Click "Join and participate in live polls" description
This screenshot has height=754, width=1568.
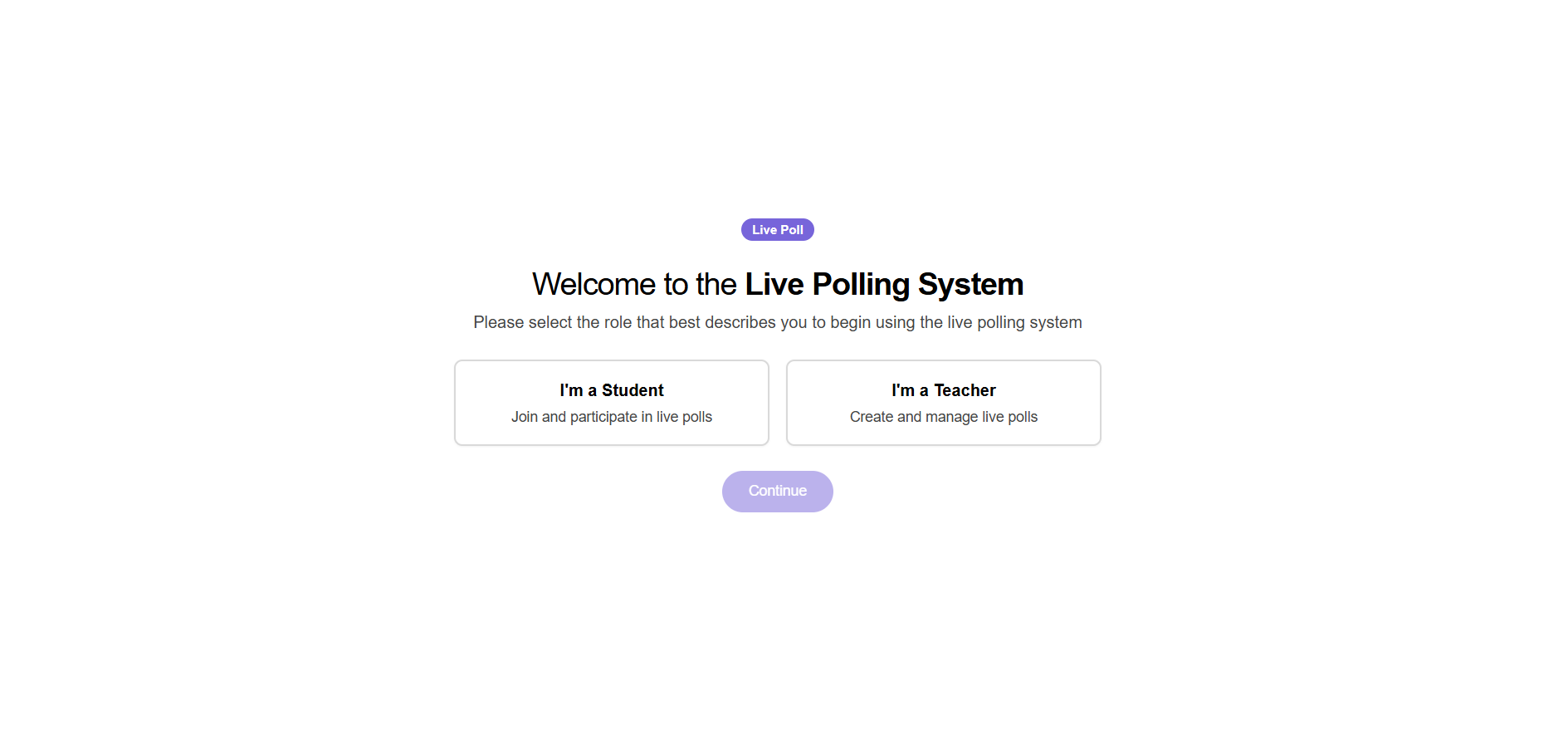point(611,417)
